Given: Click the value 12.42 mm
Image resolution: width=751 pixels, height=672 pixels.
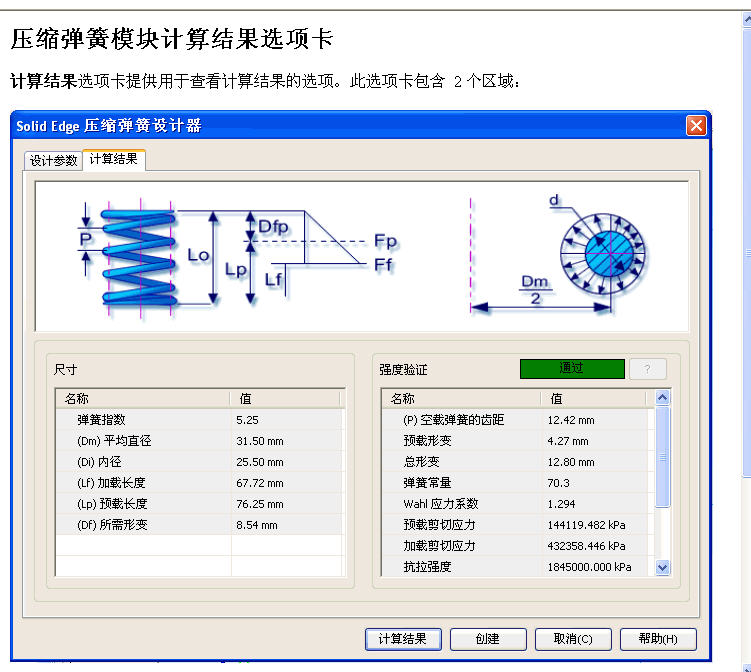Looking at the screenshot, I should (571, 420).
